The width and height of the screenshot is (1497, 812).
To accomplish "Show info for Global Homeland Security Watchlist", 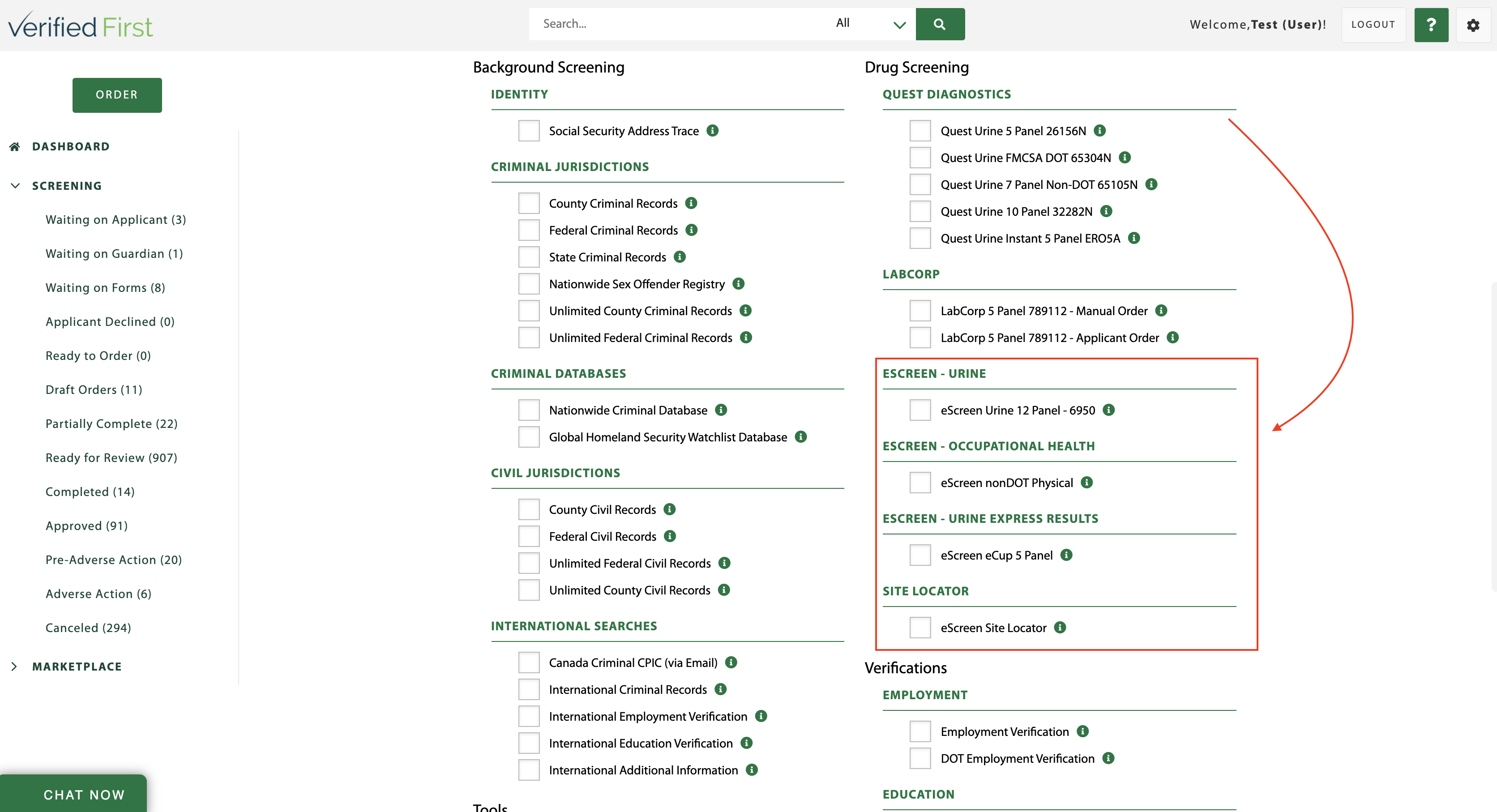I will [801, 437].
